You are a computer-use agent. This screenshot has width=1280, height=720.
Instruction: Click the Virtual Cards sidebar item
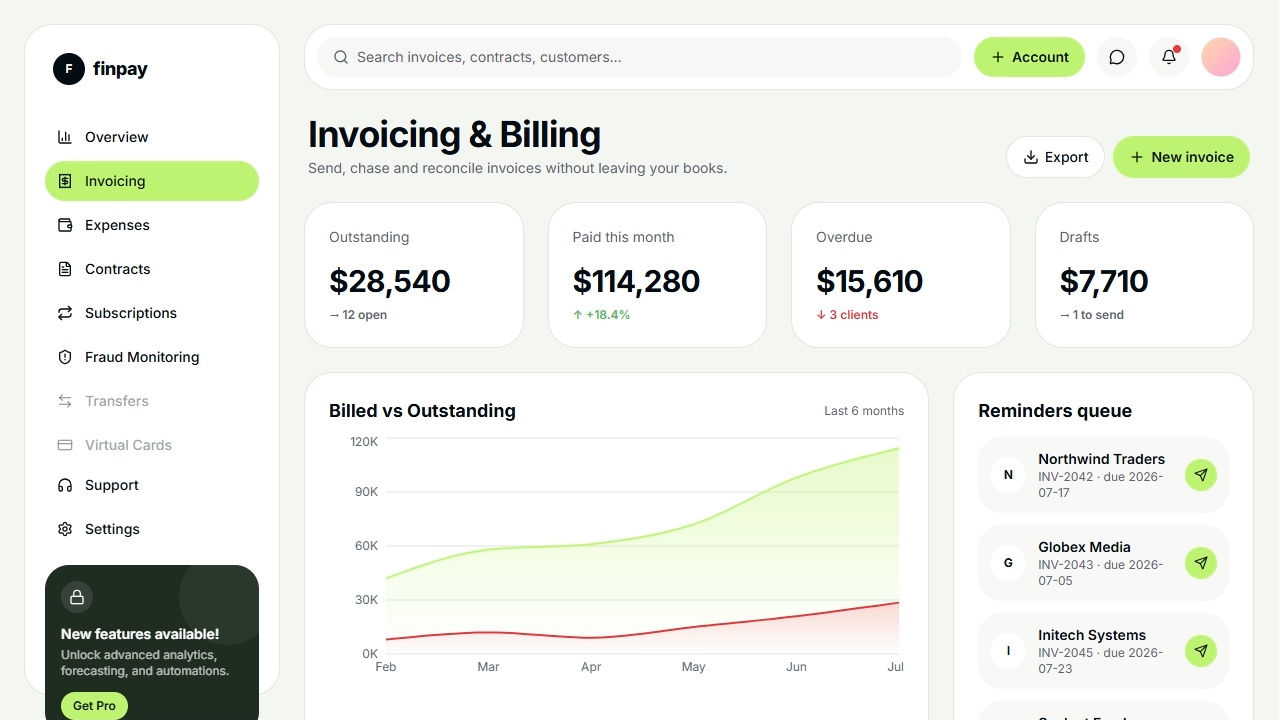(152, 445)
